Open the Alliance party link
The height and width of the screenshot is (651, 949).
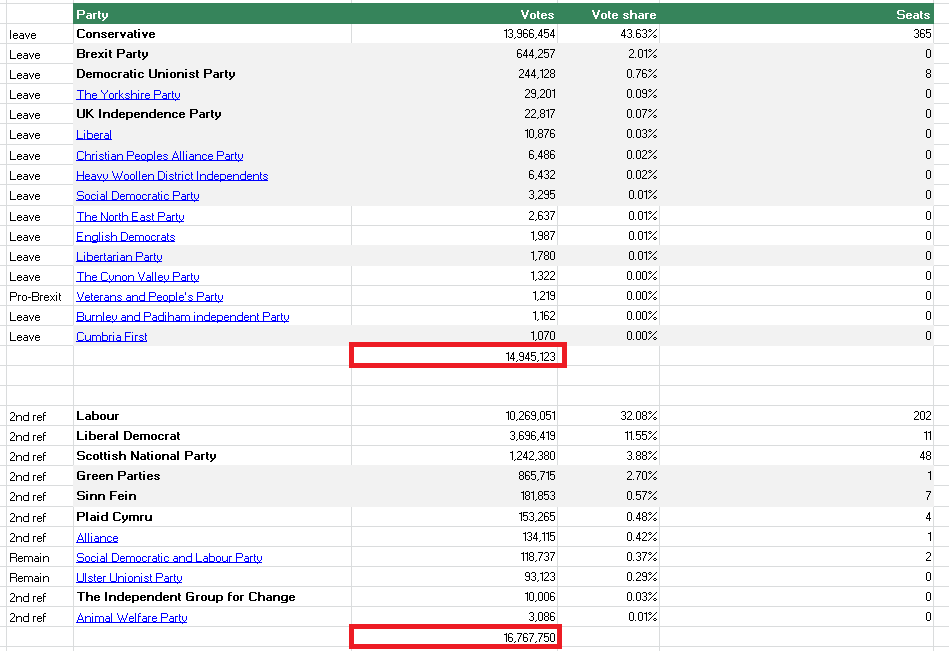coord(97,537)
